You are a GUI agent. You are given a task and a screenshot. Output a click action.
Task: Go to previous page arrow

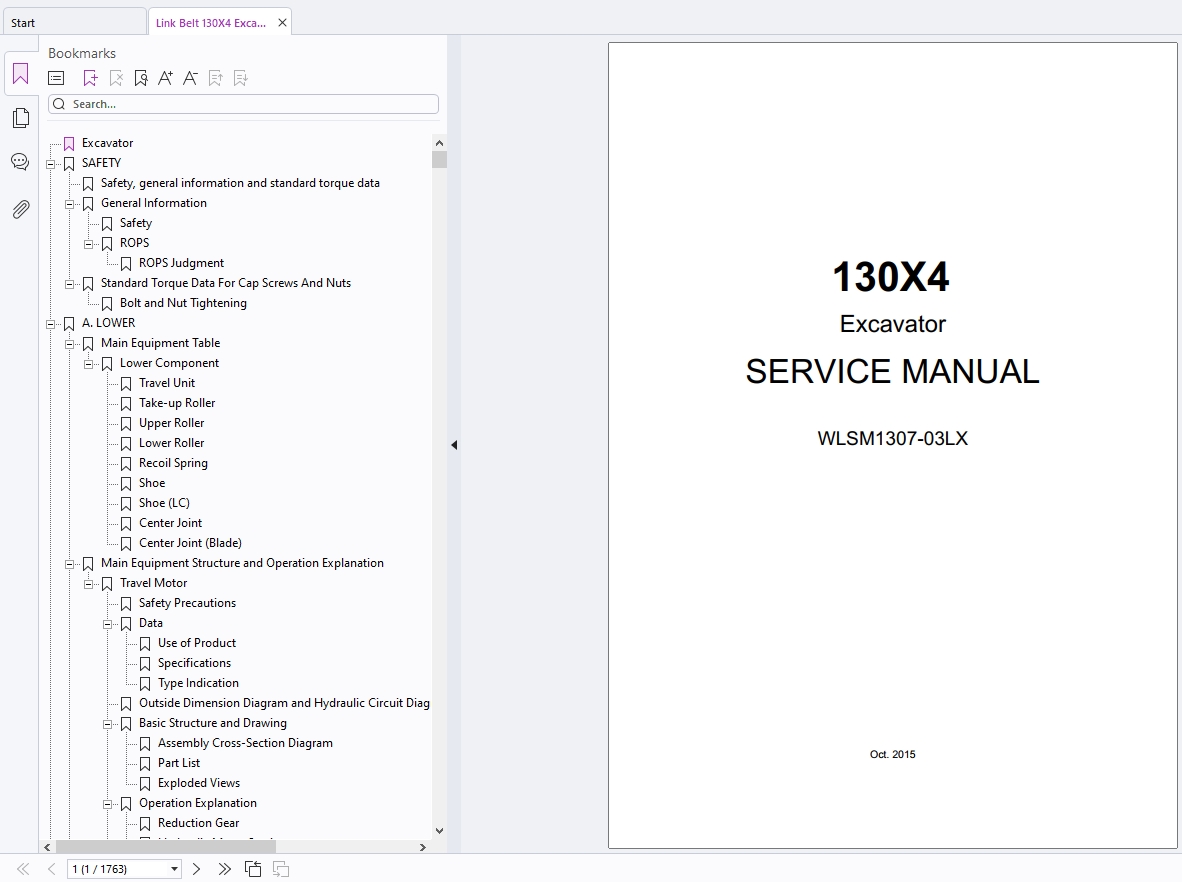(x=51, y=869)
